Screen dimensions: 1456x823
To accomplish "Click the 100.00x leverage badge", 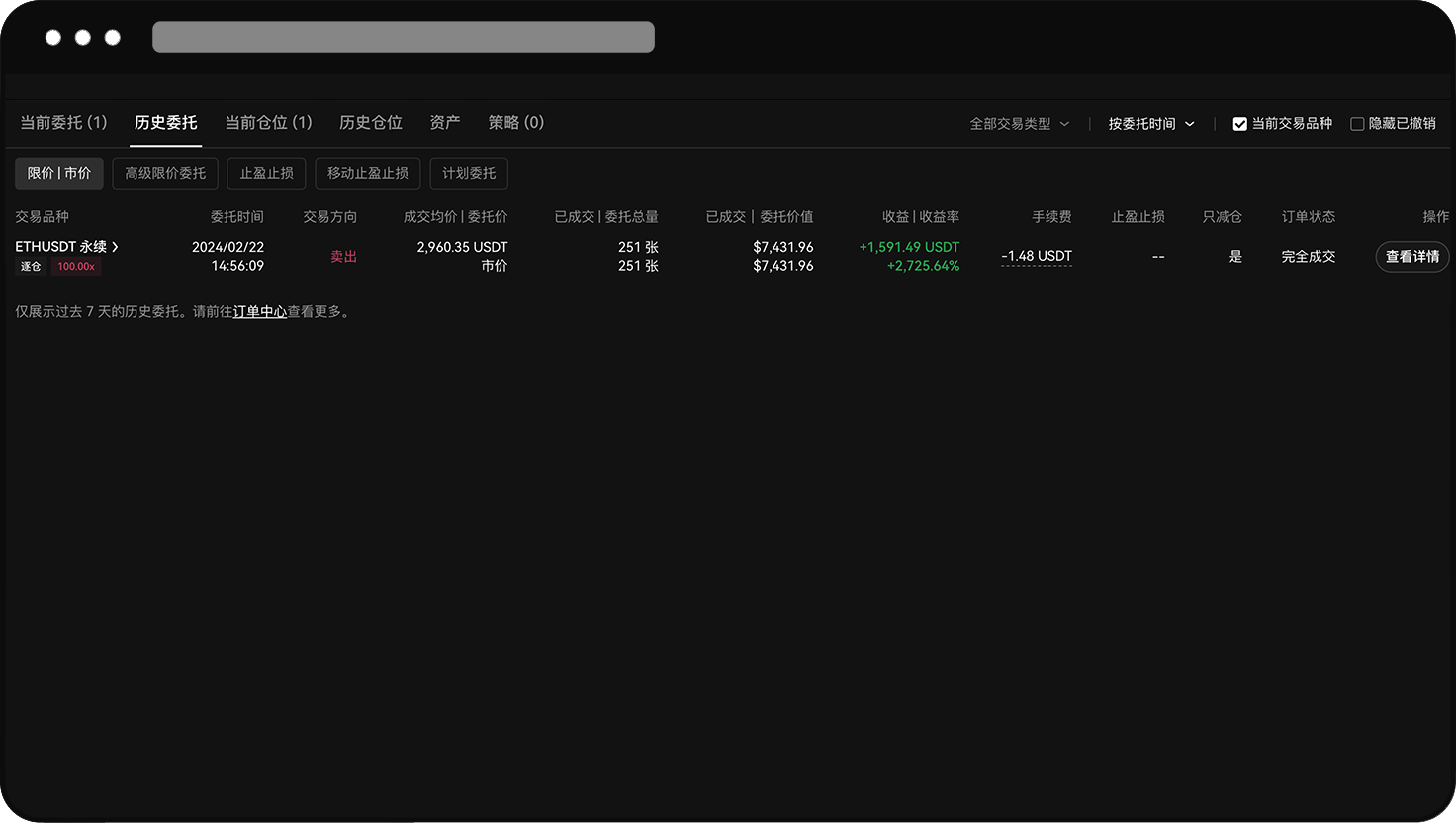I will point(75,266).
